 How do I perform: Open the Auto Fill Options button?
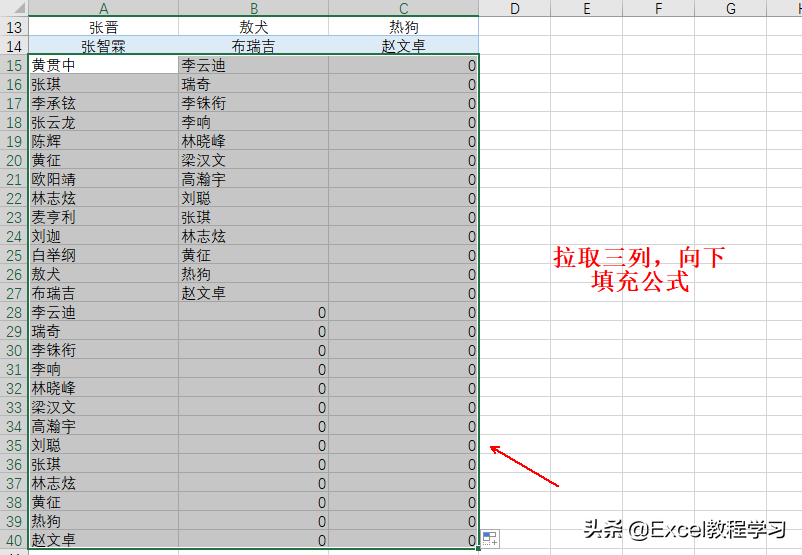[490, 539]
